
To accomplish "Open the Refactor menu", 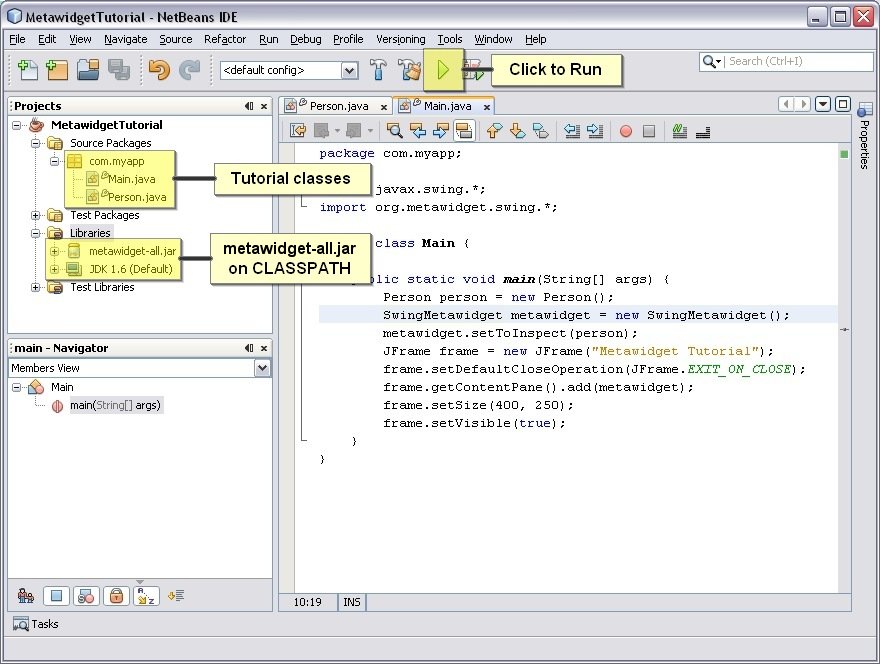I will coord(225,40).
